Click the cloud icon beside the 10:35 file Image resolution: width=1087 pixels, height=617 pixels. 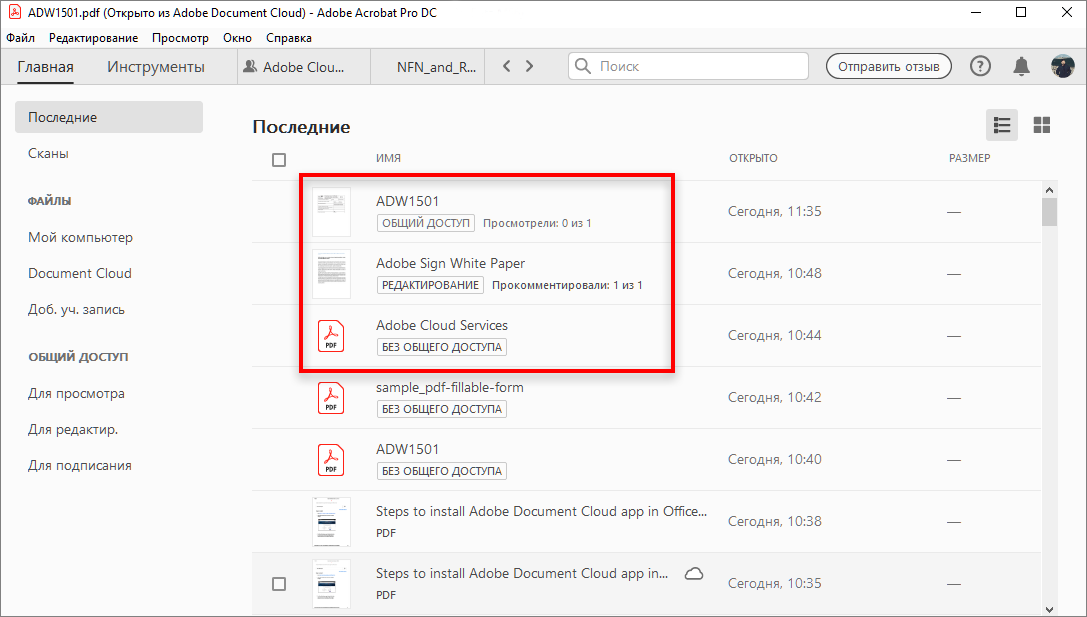694,573
